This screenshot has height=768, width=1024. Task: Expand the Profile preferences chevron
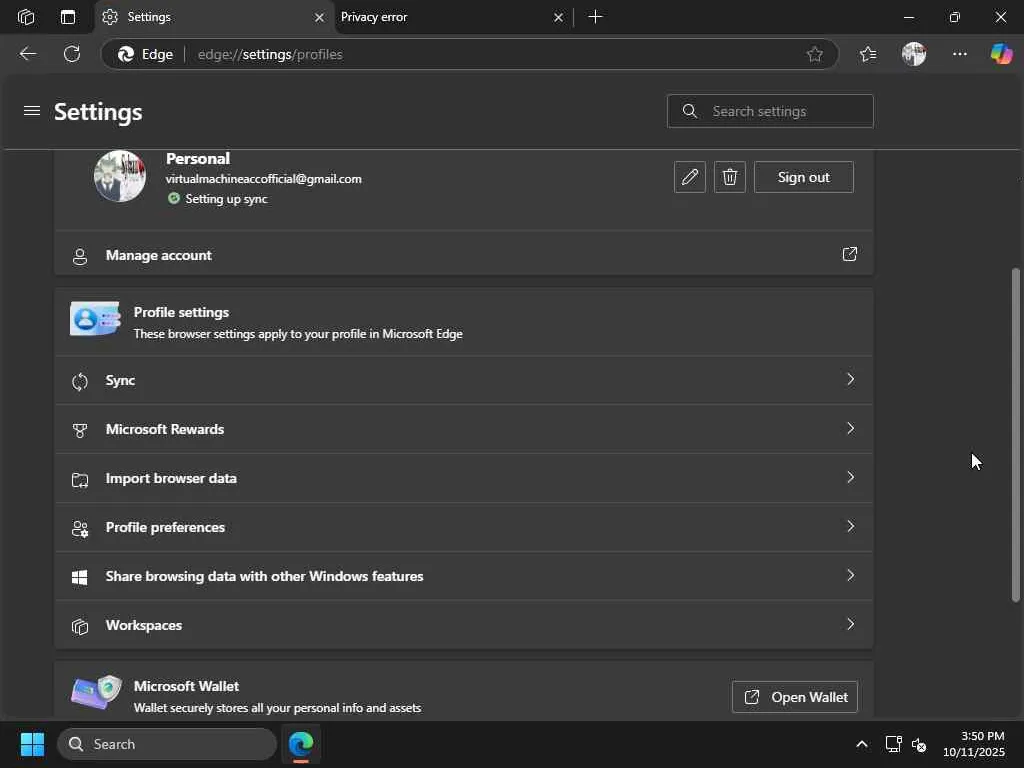[x=850, y=526]
